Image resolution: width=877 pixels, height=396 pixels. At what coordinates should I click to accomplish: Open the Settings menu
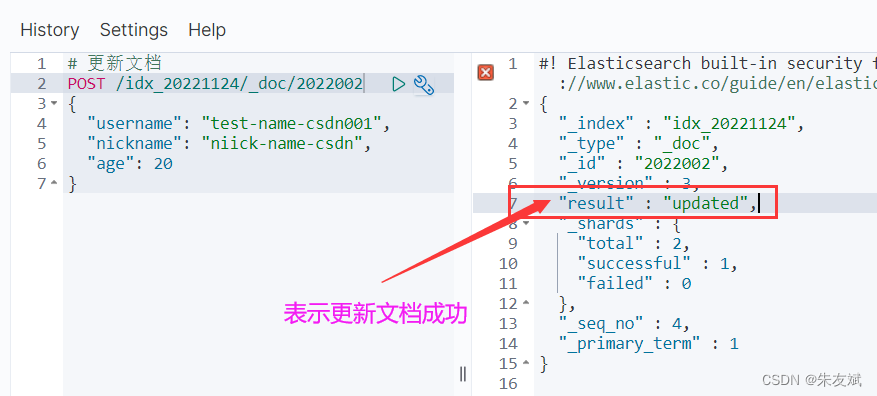[134, 30]
